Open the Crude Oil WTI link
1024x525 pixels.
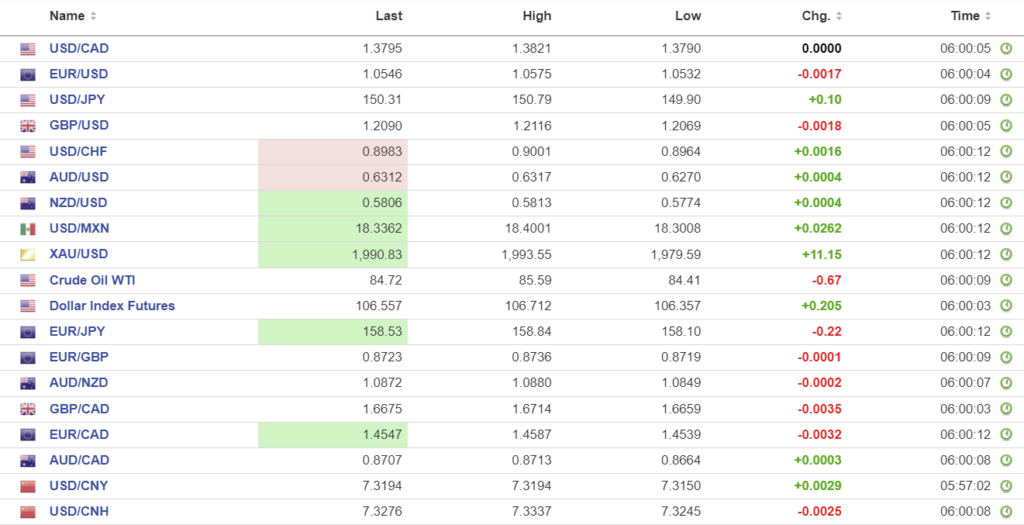(x=91, y=280)
